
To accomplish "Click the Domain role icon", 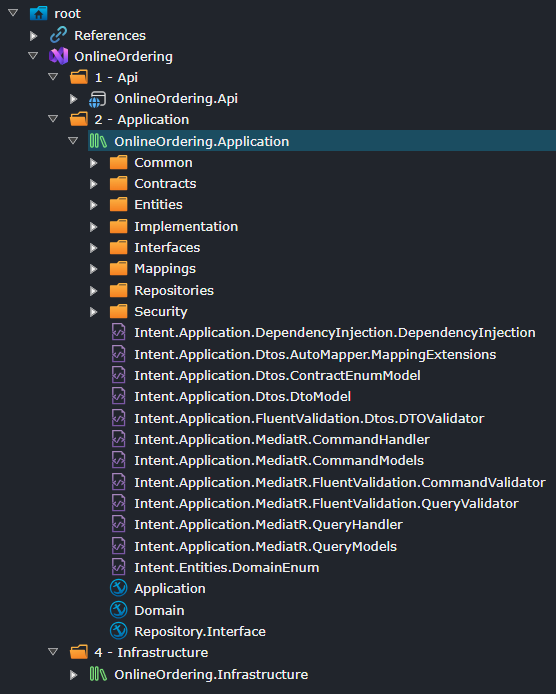I will pyautogui.click(x=118, y=610).
